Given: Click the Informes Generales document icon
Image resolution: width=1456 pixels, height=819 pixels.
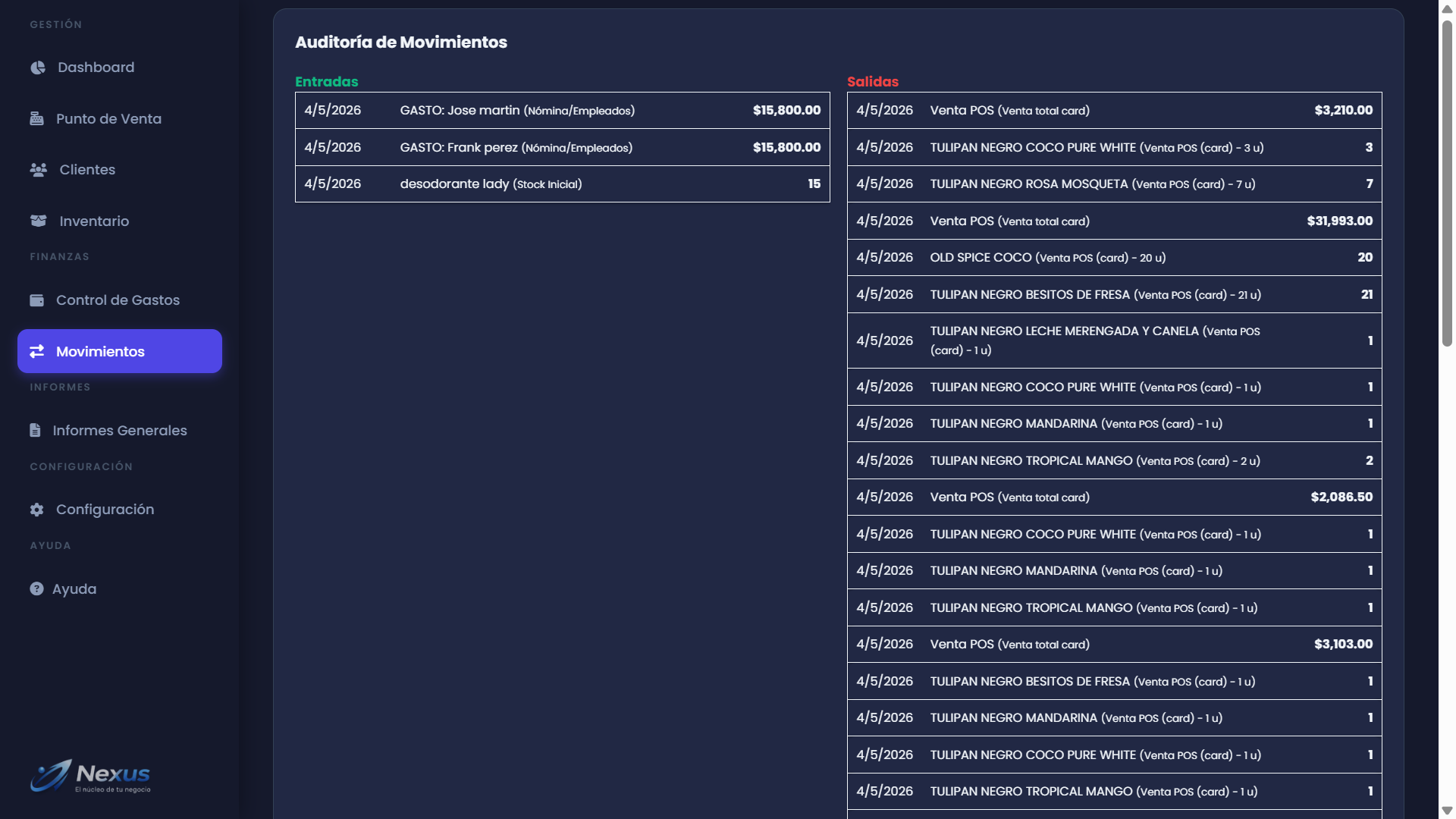Looking at the screenshot, I should click(35, 431).
